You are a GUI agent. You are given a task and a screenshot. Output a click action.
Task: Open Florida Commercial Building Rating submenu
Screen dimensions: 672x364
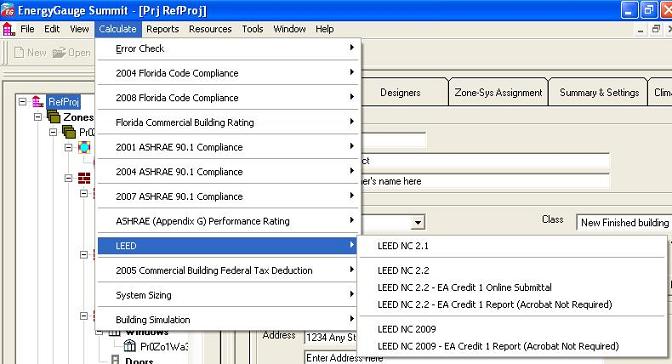[228, 123]
